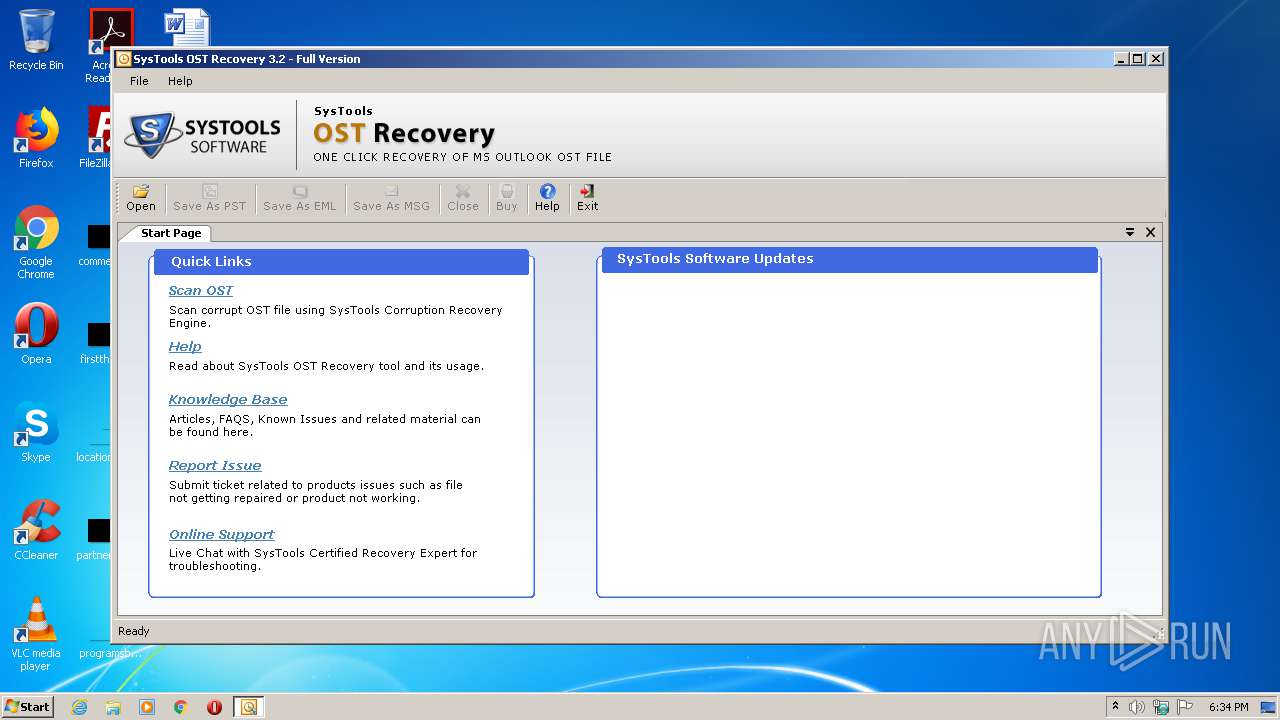Click the OST Recovery title bar app icon
This screenshot has width=1280, height=720.
124,59
